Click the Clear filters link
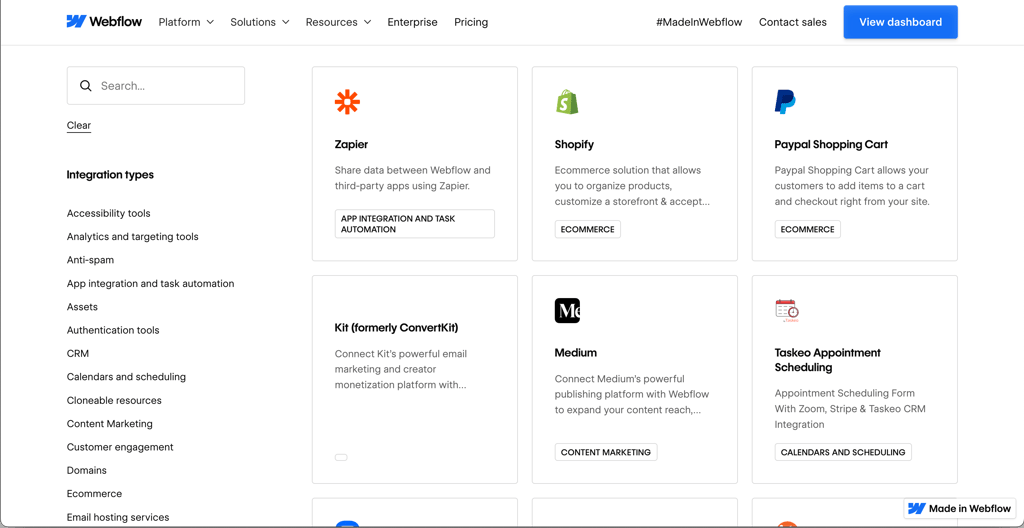 tap(78, 125)
